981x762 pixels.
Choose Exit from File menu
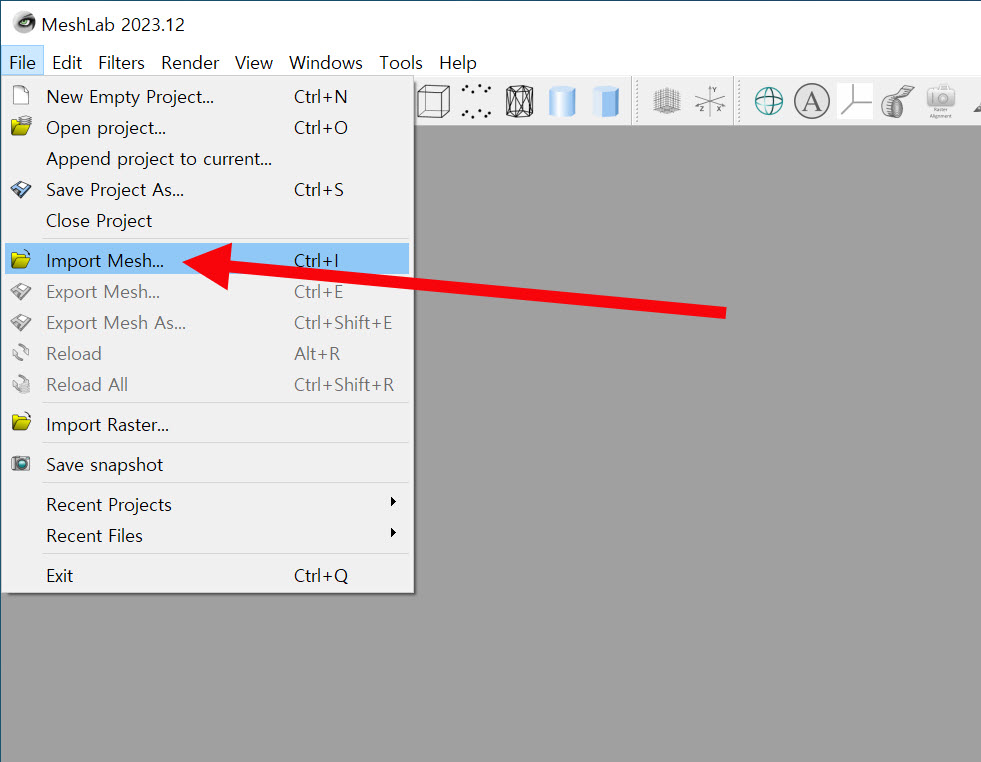click(207, 576)
